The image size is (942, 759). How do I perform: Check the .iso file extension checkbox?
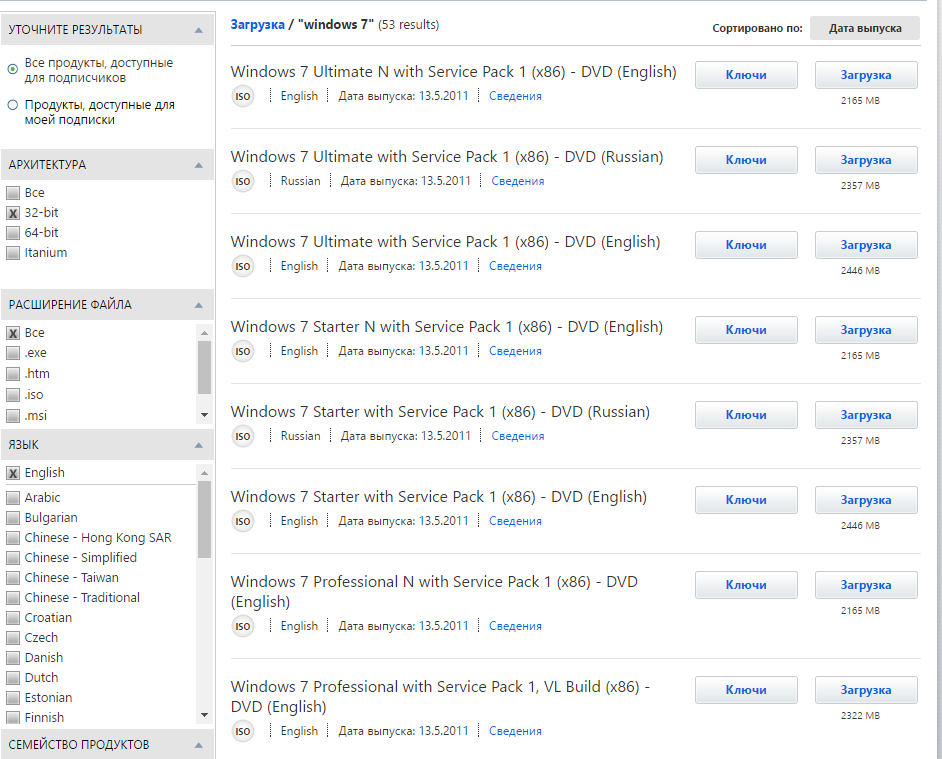(13, 395)
